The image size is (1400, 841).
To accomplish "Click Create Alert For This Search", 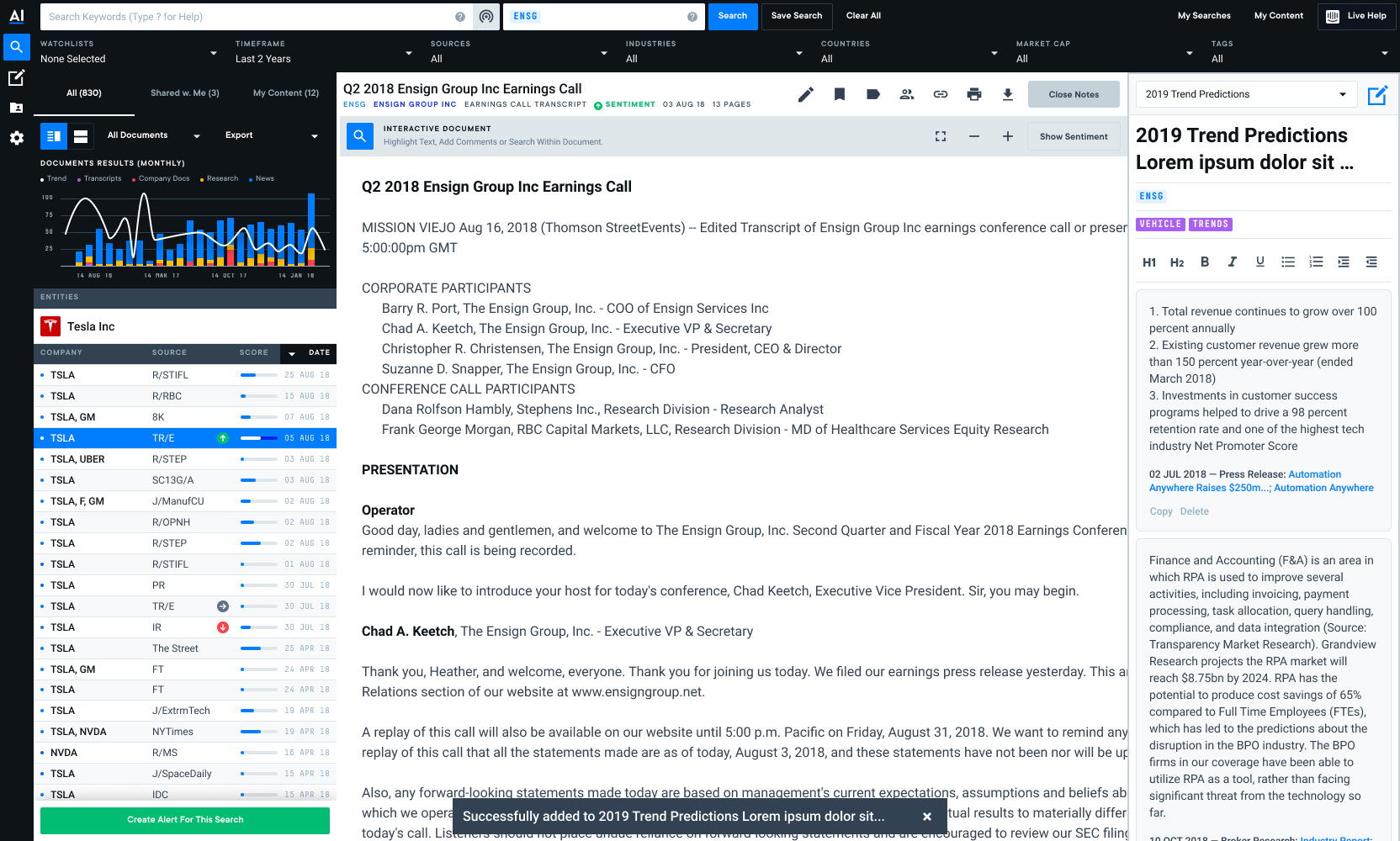I will click(185, 820).
